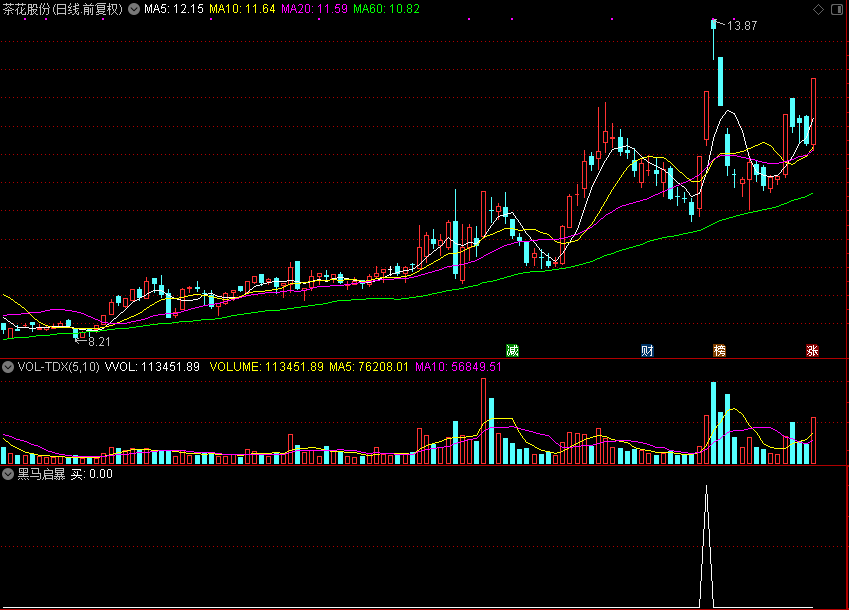Expand the 黑马启暴 indicator menu chevron
The width and height of the screenshot is (849, 610).
click(x=8, y=474)
